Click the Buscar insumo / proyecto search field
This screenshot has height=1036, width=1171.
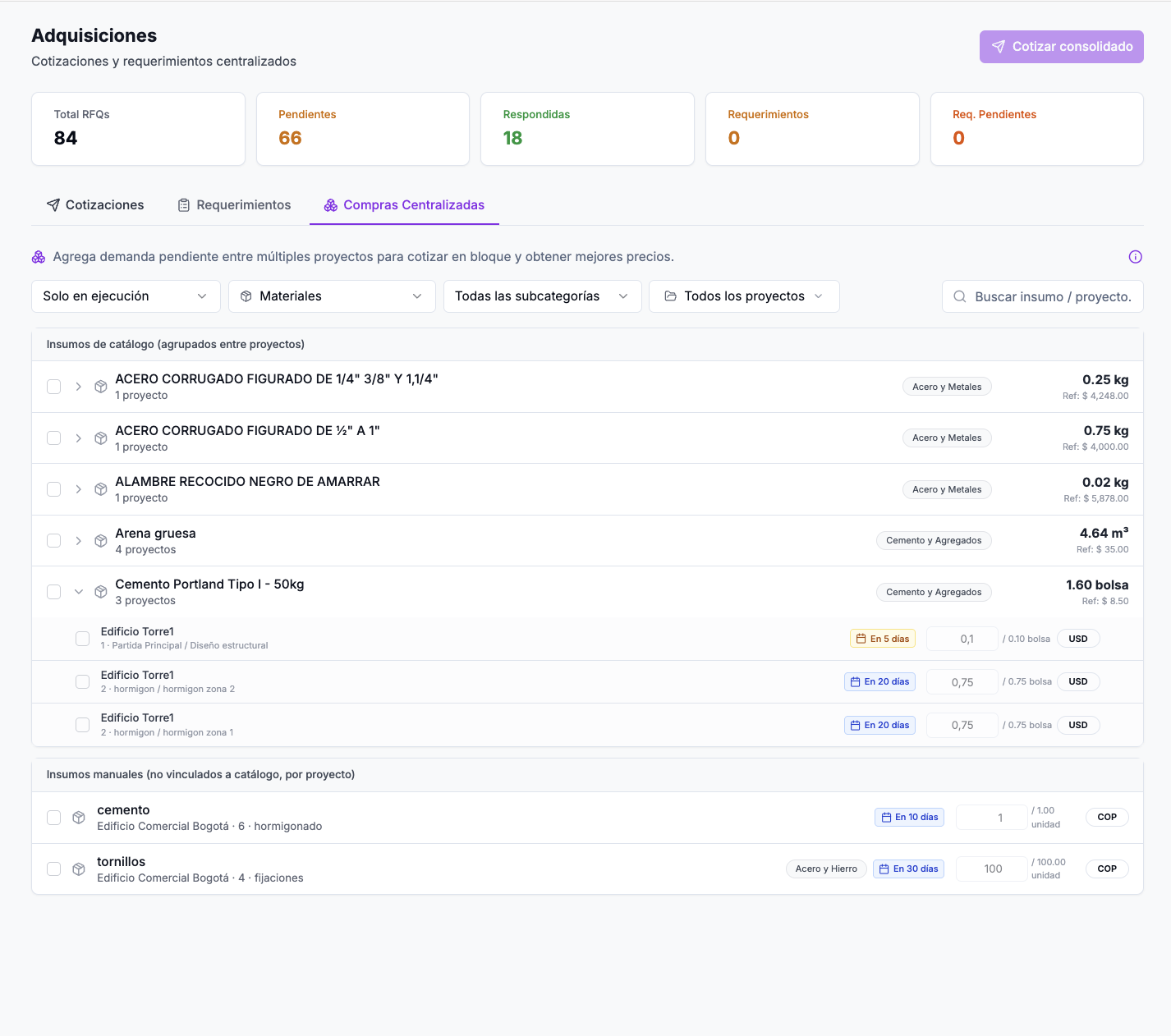1043,296
